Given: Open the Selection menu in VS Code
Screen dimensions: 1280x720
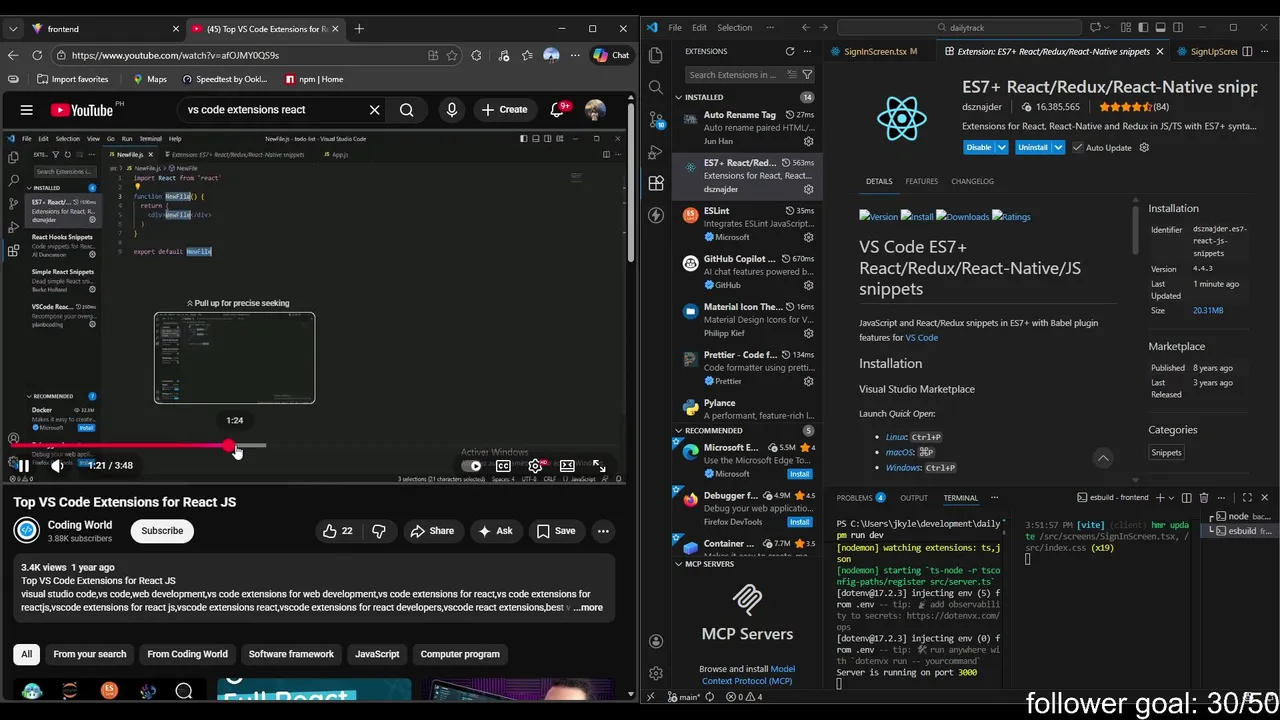Looking at the screenshot, I should click(734, 28).
